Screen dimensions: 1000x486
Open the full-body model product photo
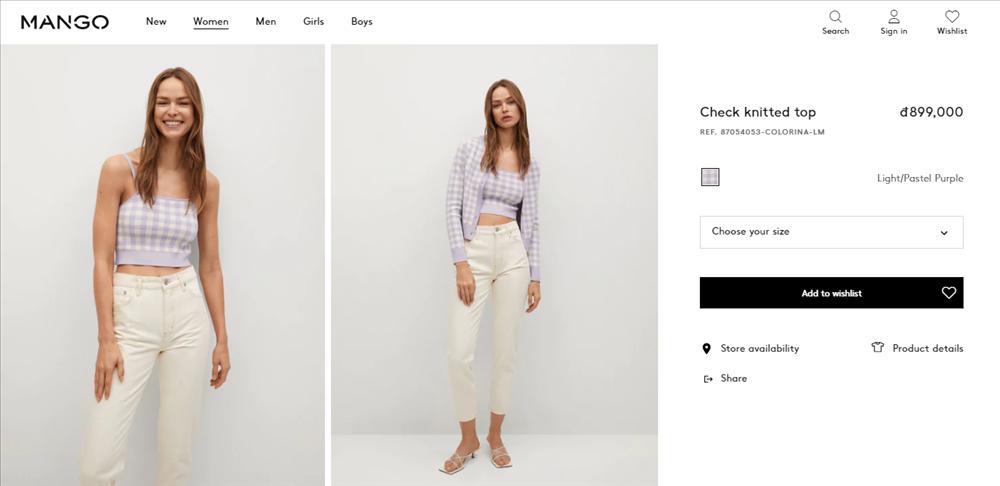tap(494, 265)
